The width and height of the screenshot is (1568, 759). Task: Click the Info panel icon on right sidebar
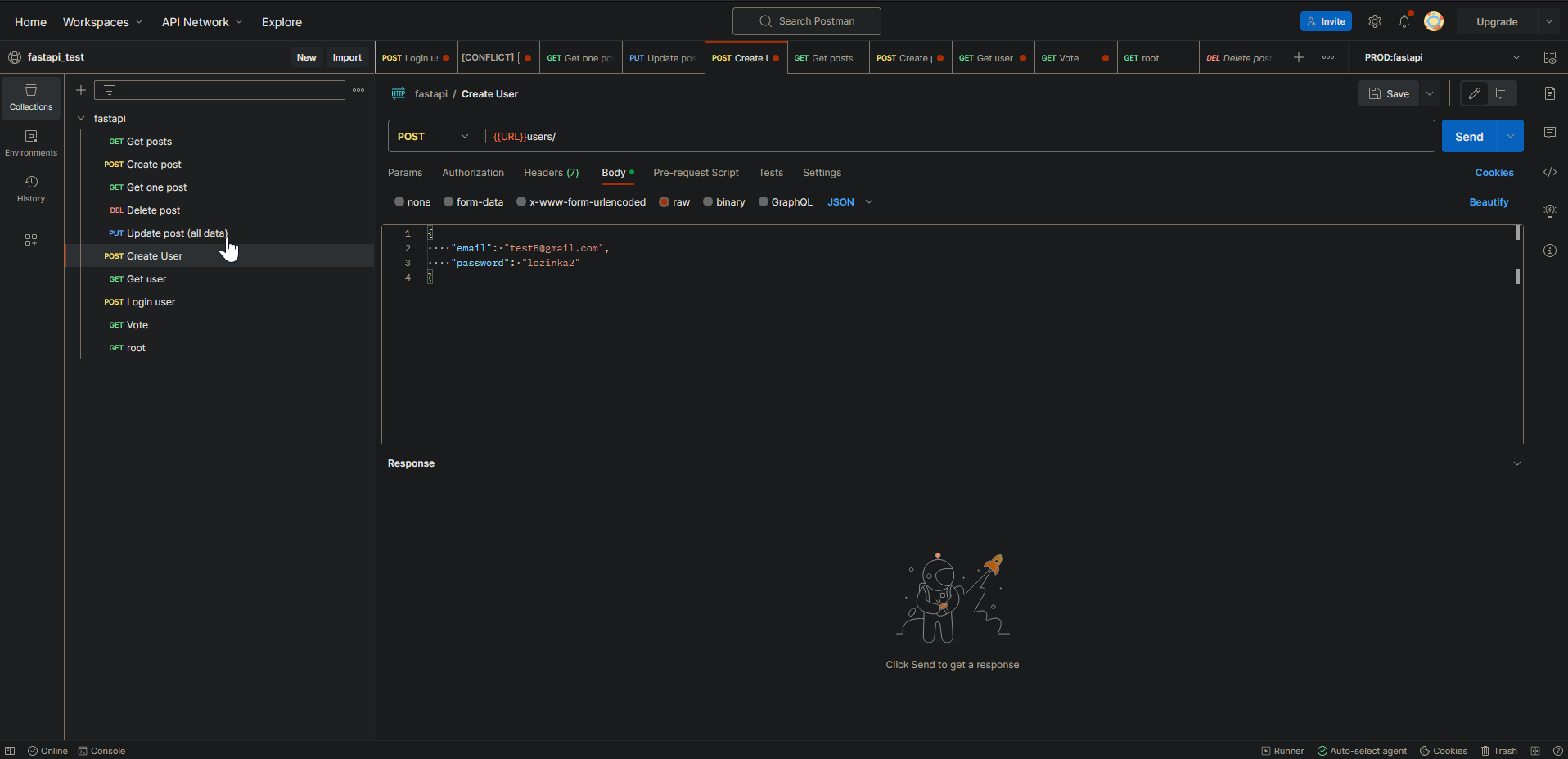pyautogui.click(x=1549, y=250)
